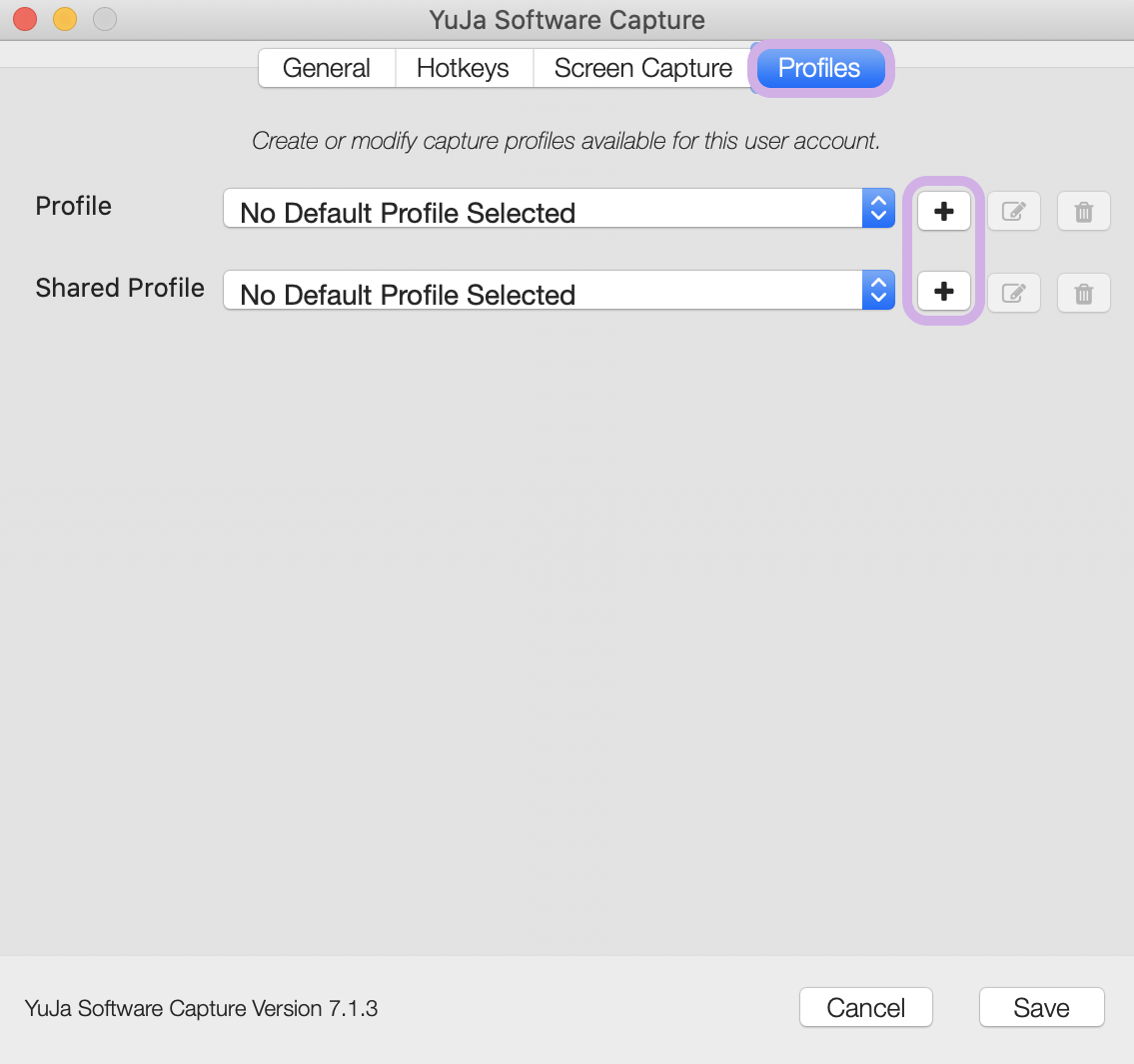Open the Profile dropdown list
1134x1064 pixels.
[560, 209]
